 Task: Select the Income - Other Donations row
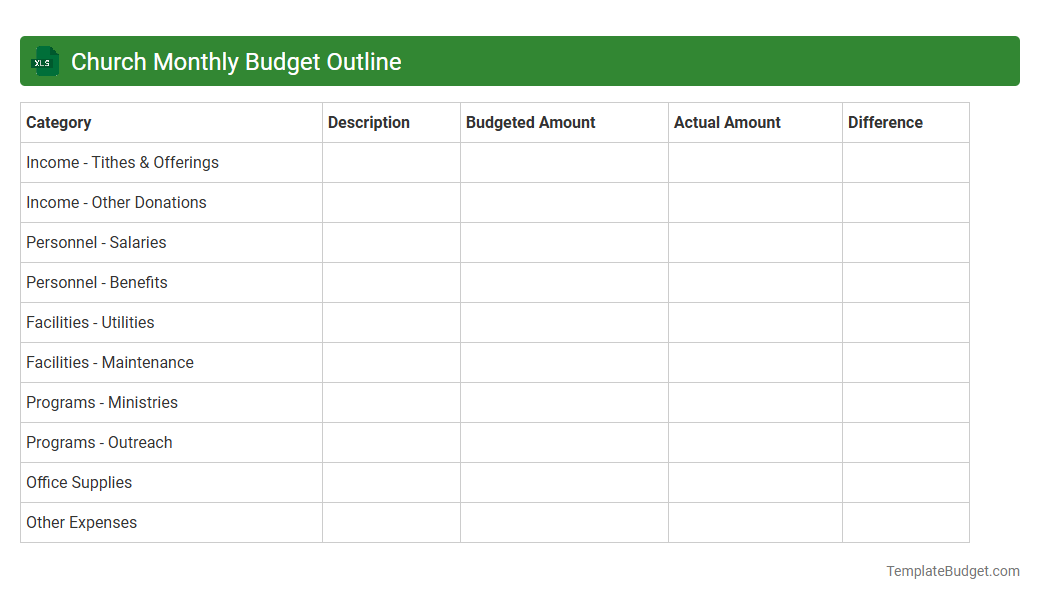pos(116,202)
